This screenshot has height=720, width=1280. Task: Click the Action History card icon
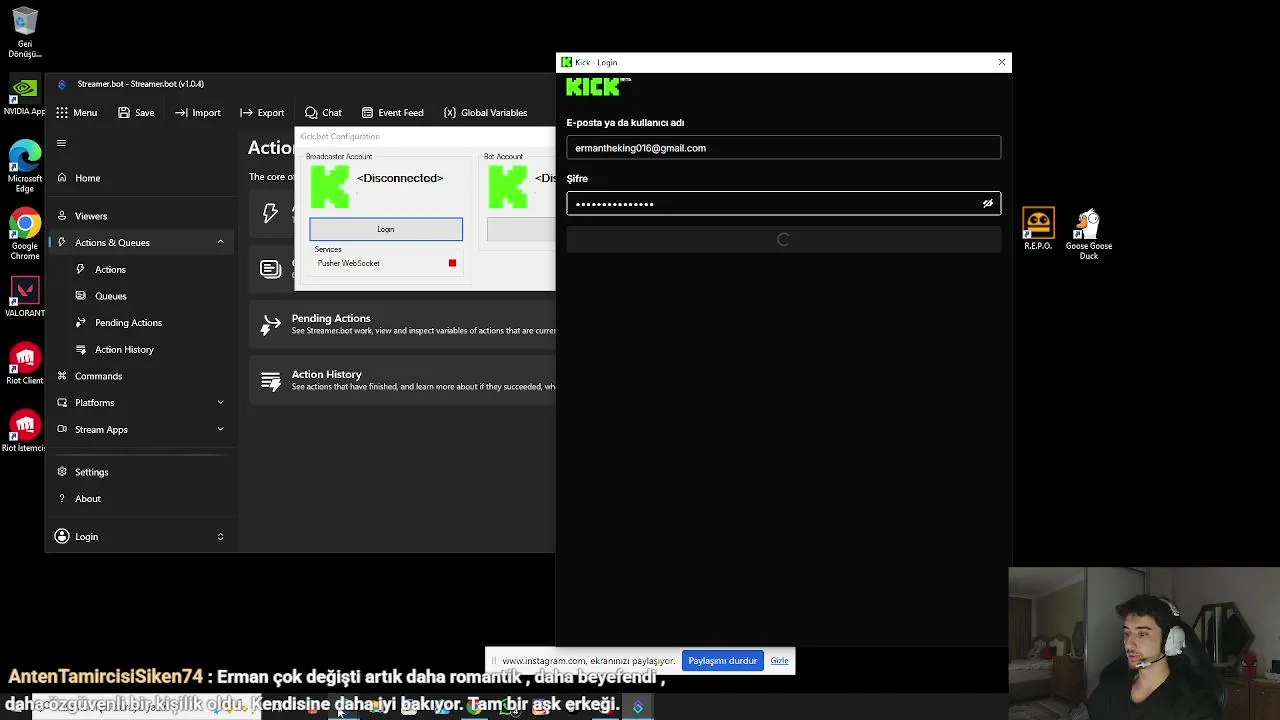(x=270, y=381)
